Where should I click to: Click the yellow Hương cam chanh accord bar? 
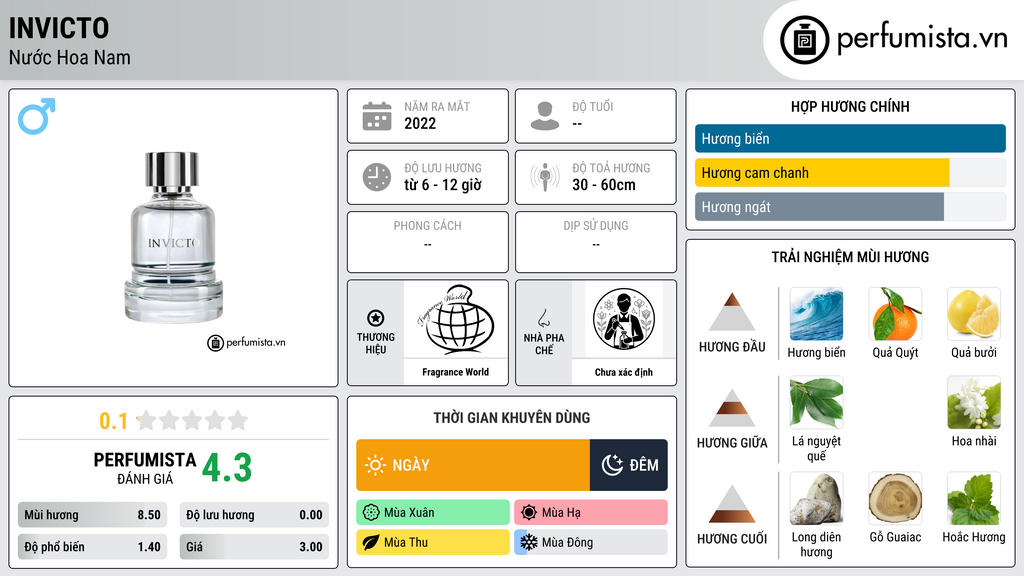[822, 173]
